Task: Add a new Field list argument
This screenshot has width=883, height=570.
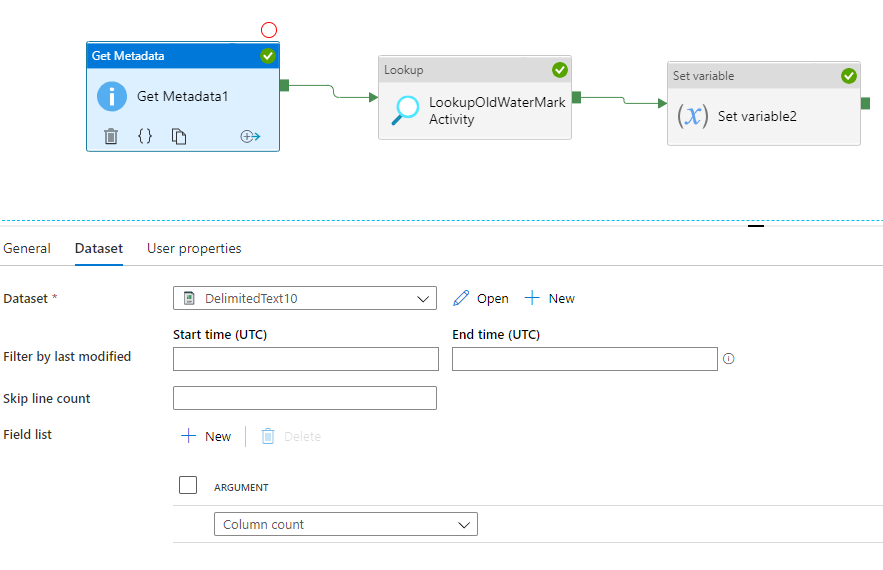Action: point(206,436)
